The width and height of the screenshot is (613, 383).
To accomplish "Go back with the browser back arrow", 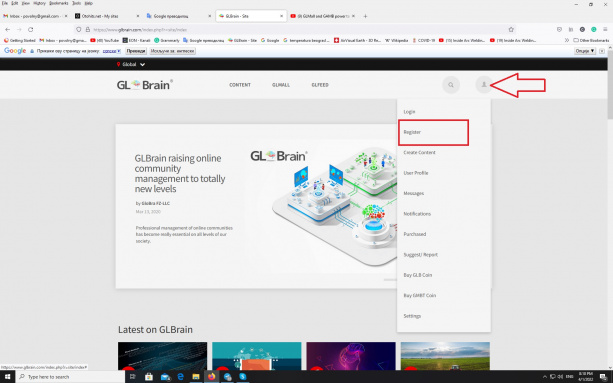I will (x=7, y=29).
